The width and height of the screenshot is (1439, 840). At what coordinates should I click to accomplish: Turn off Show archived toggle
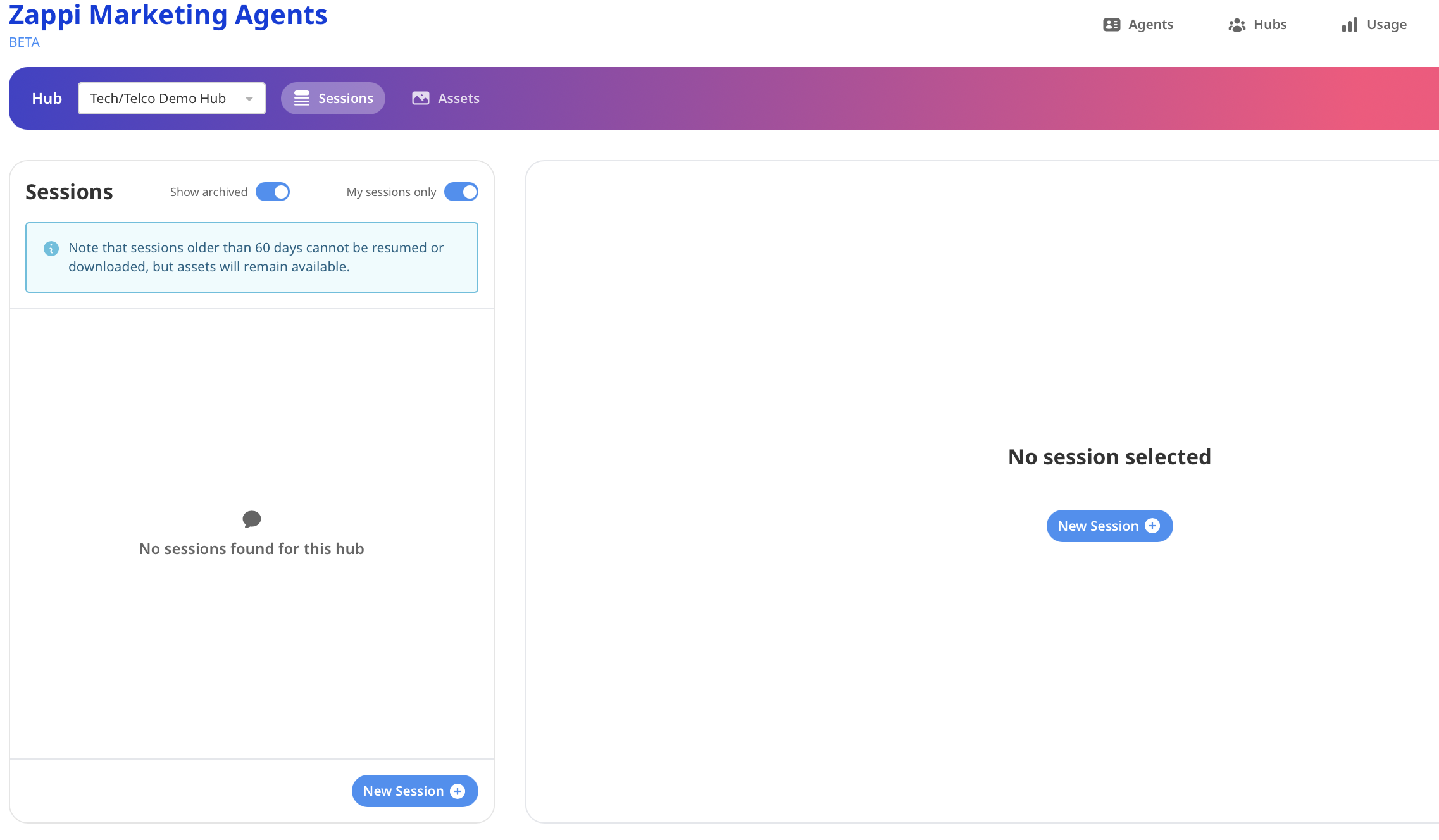click(x=273, y=192)
